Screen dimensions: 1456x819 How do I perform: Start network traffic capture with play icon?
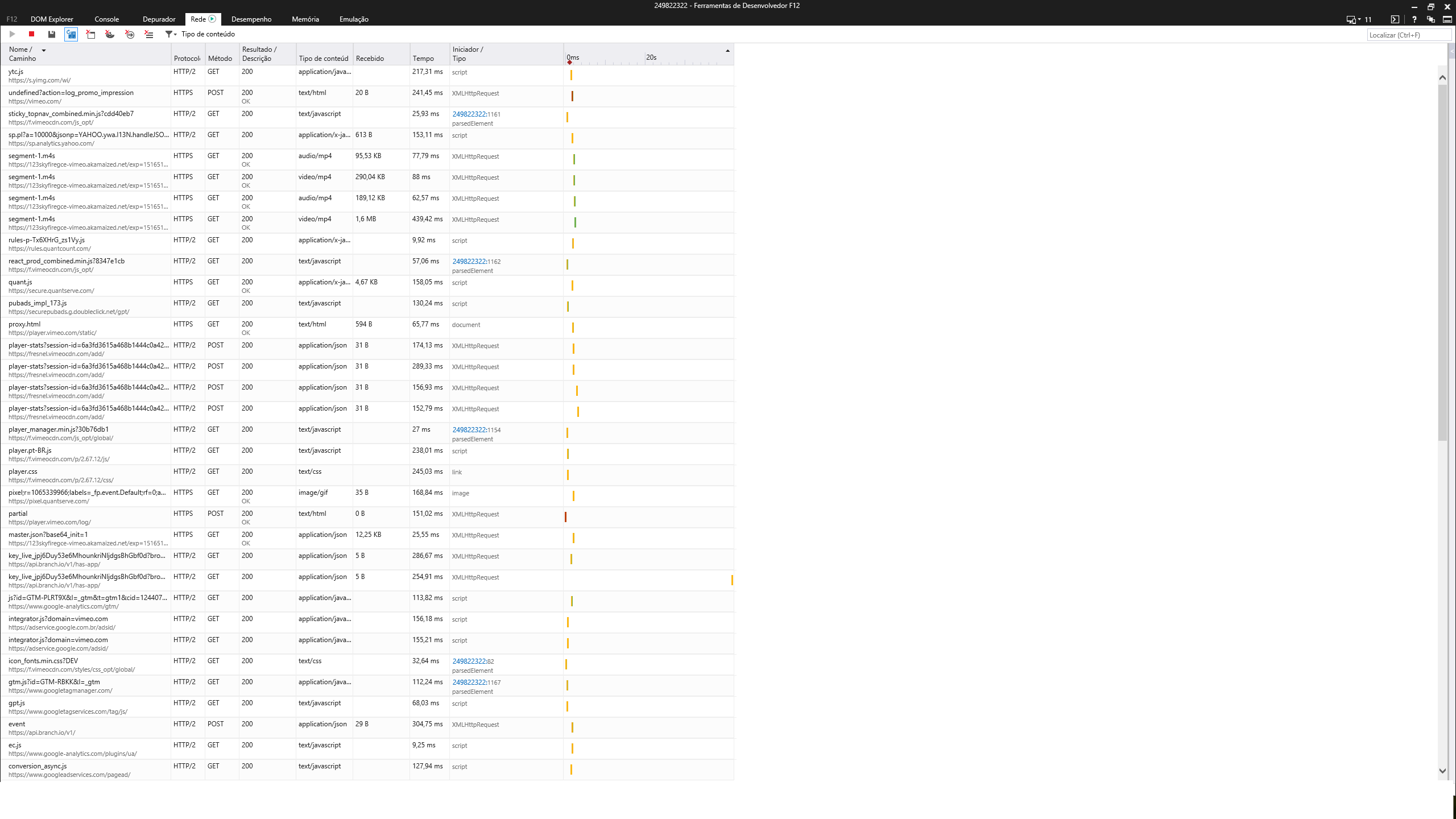pos(12,34)
